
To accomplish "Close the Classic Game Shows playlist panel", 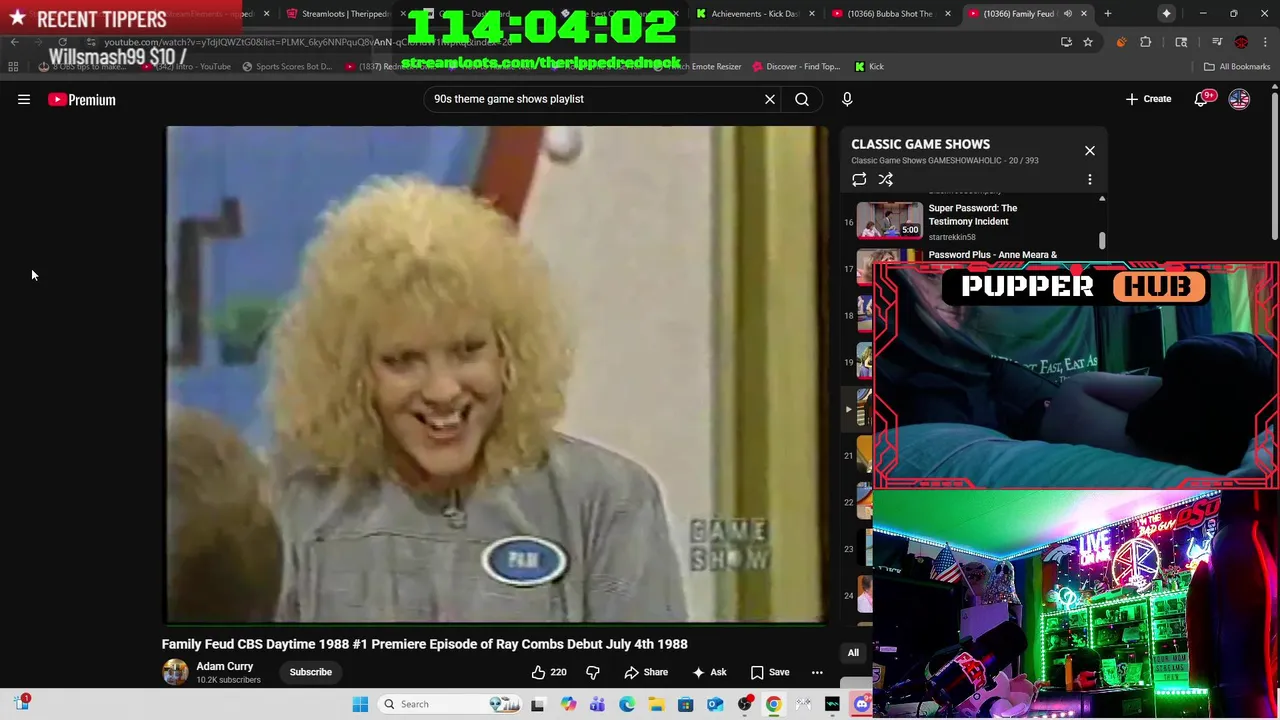I will pyautogui.click(x=1090, y=151).
